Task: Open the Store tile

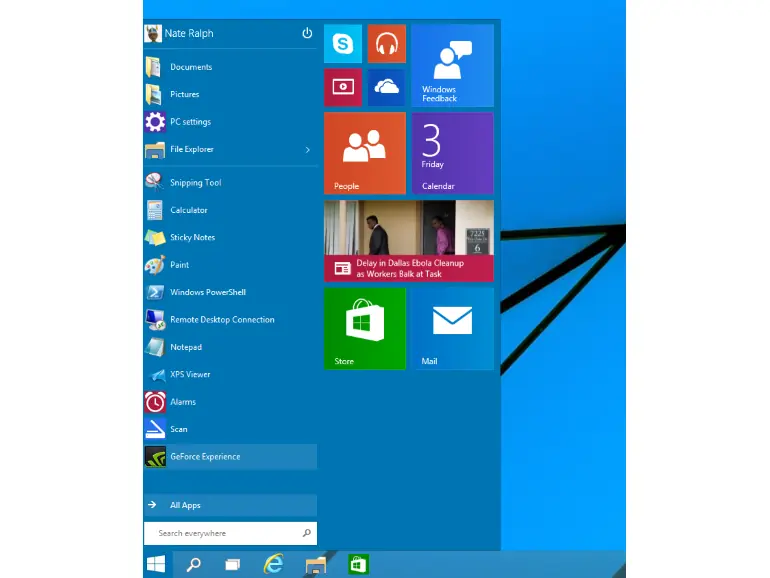Action: [365, 329]
